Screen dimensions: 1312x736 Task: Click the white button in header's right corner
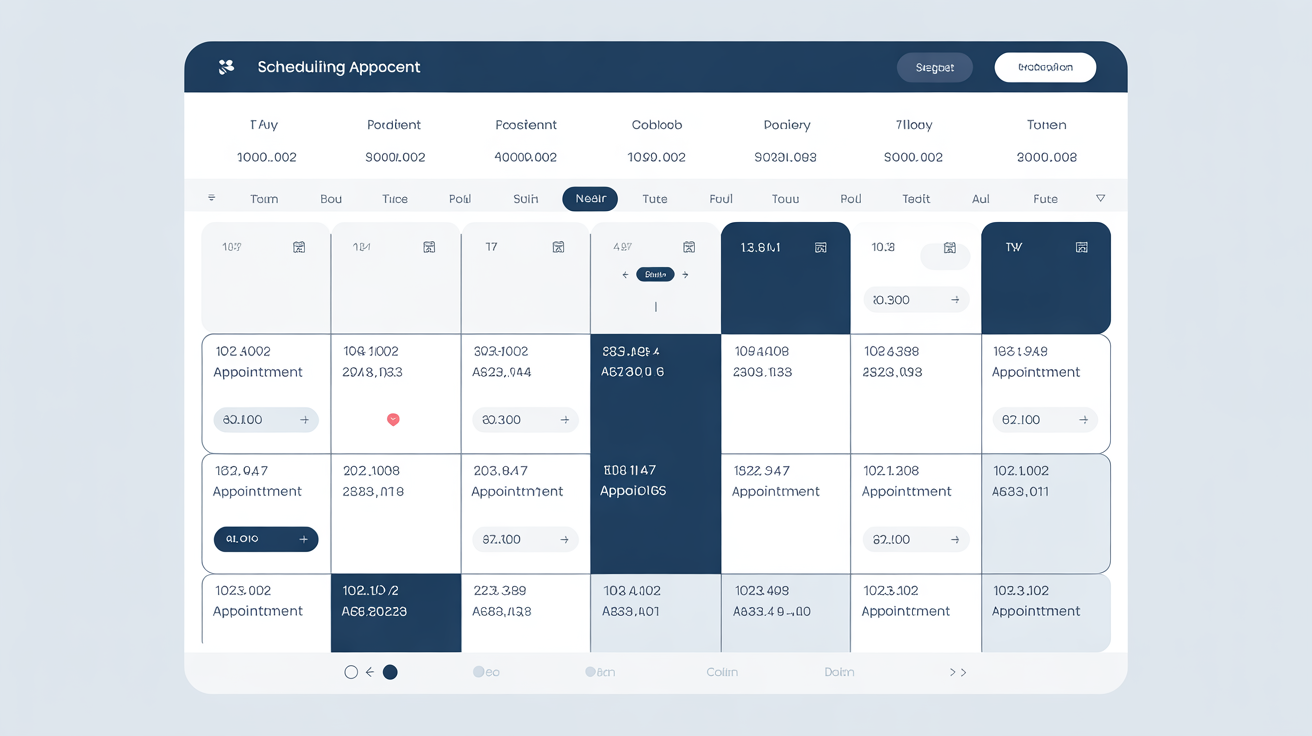[1045, 67]
